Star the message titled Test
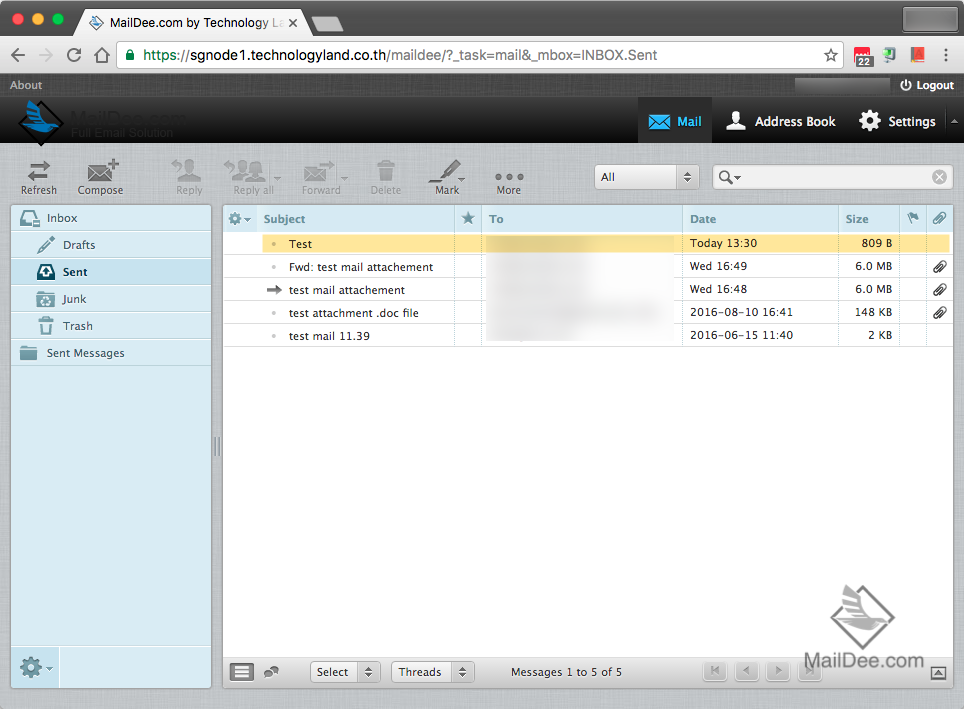 [466, 243]
